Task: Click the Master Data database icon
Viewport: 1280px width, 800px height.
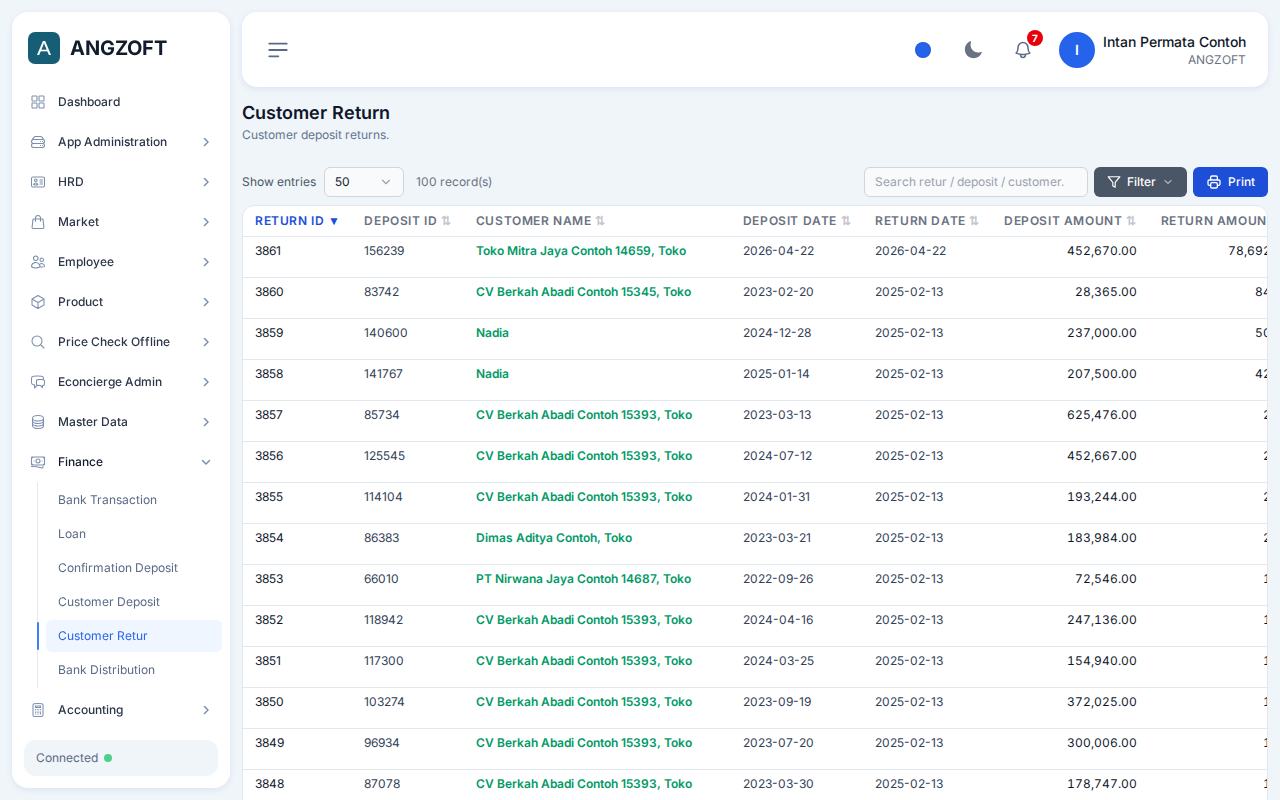Action: coord(38,422)
